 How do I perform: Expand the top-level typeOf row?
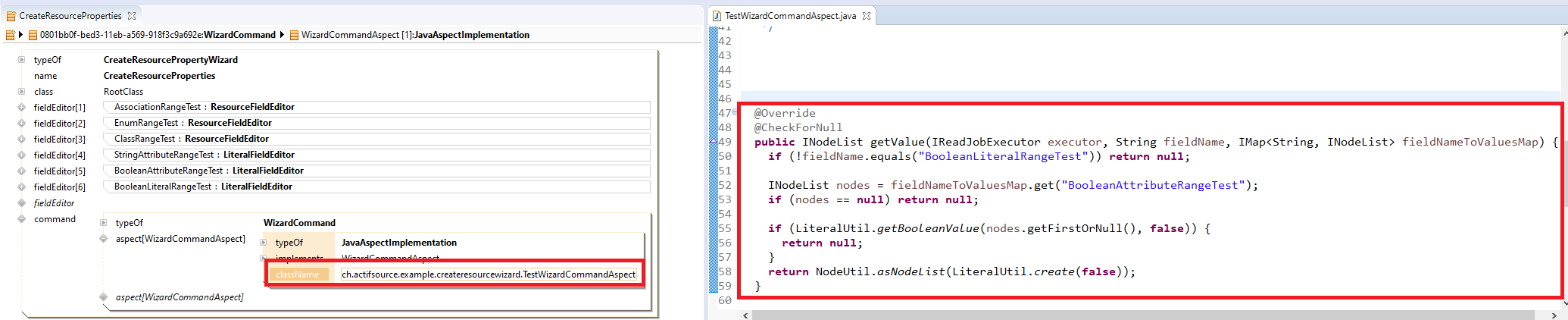(x=21, y=60)
